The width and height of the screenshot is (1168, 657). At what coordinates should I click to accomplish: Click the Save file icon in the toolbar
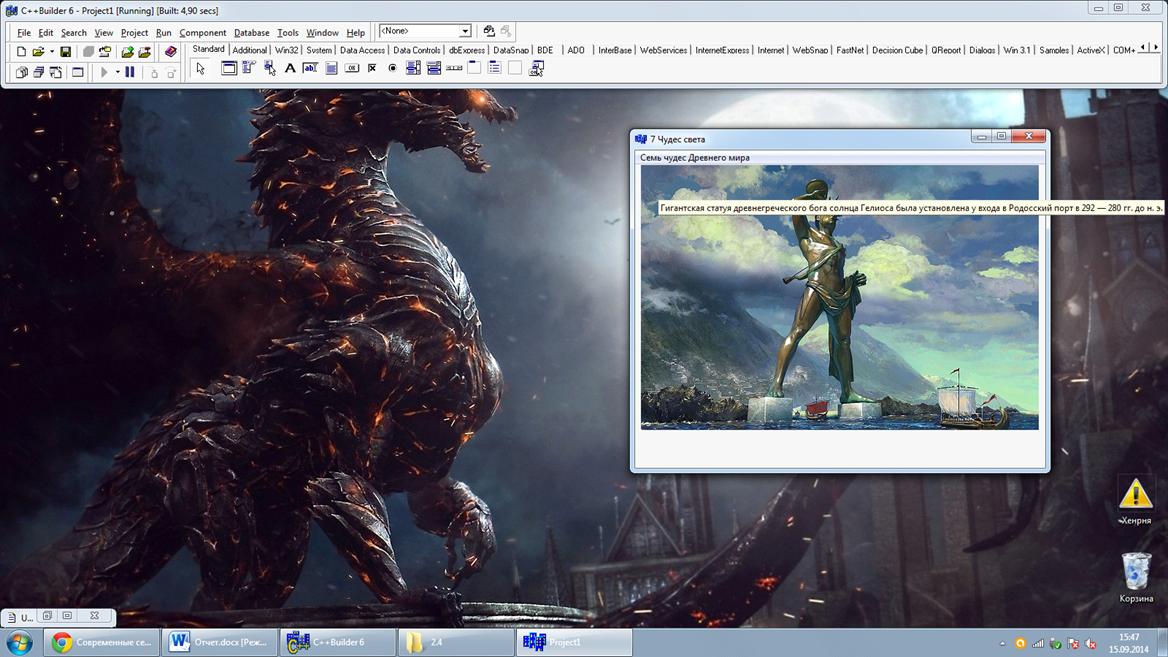(x=65, y=52)
